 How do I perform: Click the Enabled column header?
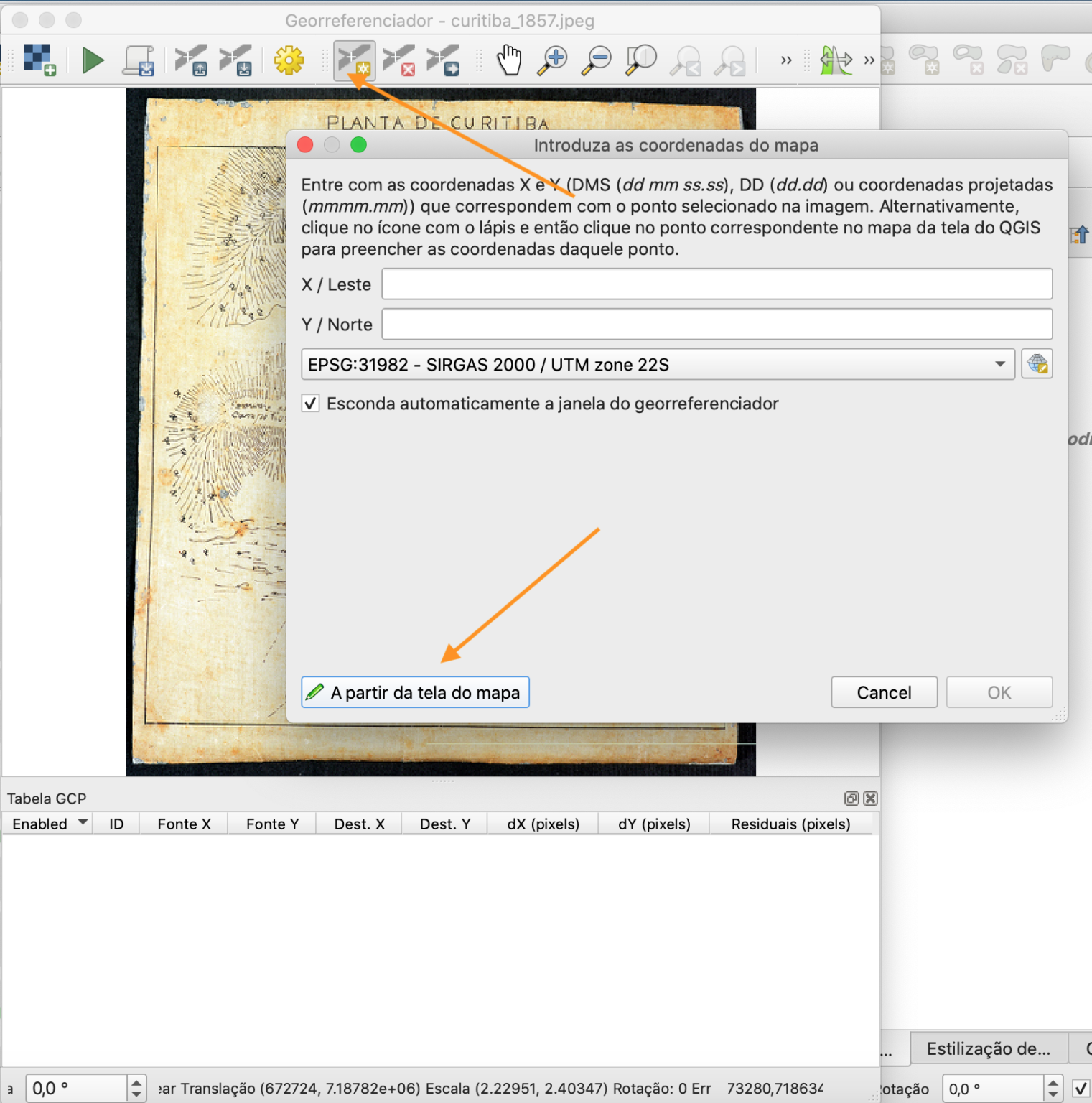[47, 824]
